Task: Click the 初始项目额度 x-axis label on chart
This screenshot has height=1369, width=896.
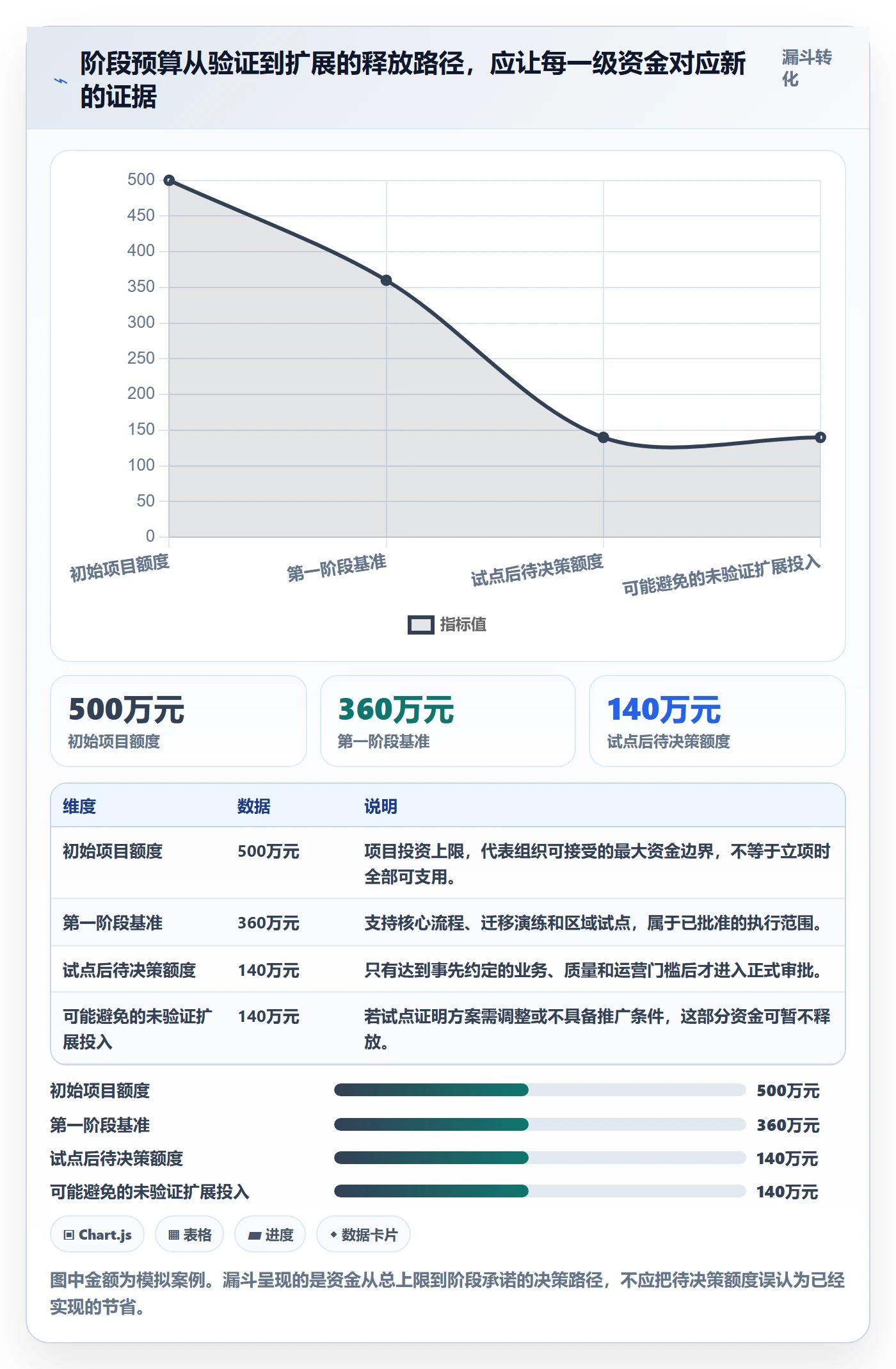Action: 120,567
